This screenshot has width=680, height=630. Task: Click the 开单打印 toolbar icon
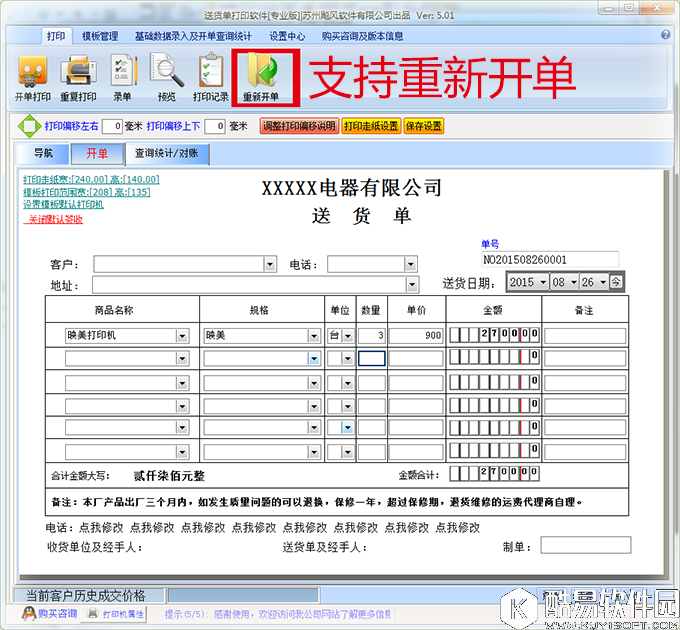33,78
